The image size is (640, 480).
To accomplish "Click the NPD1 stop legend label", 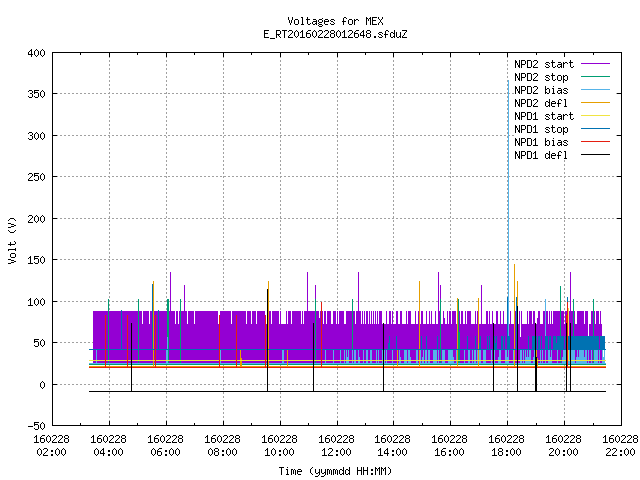I will (541, 129).
